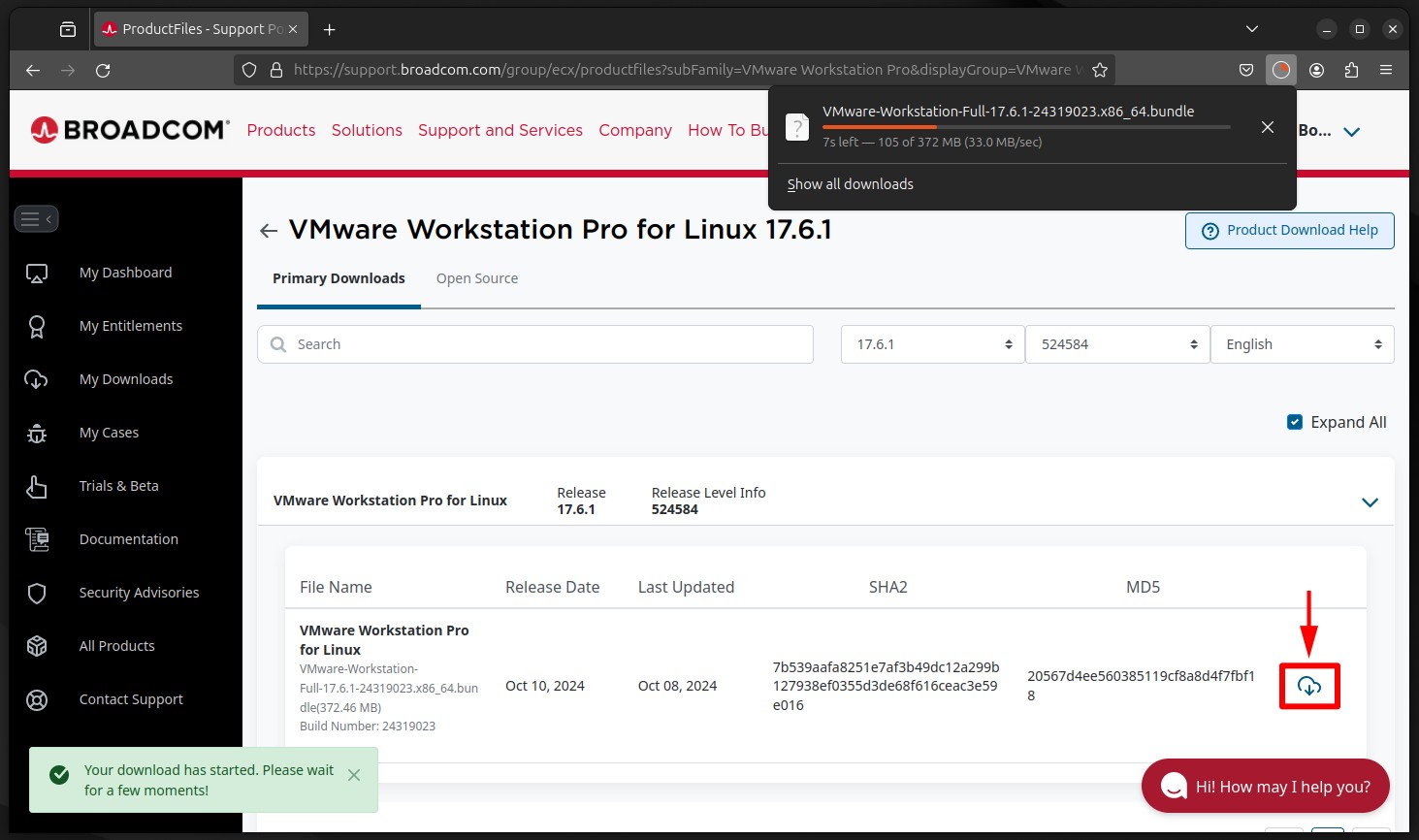The height and width of the screenshot is (840, 1419).
Task: Expand user account menu chevron
Action: click(1351, 132)
